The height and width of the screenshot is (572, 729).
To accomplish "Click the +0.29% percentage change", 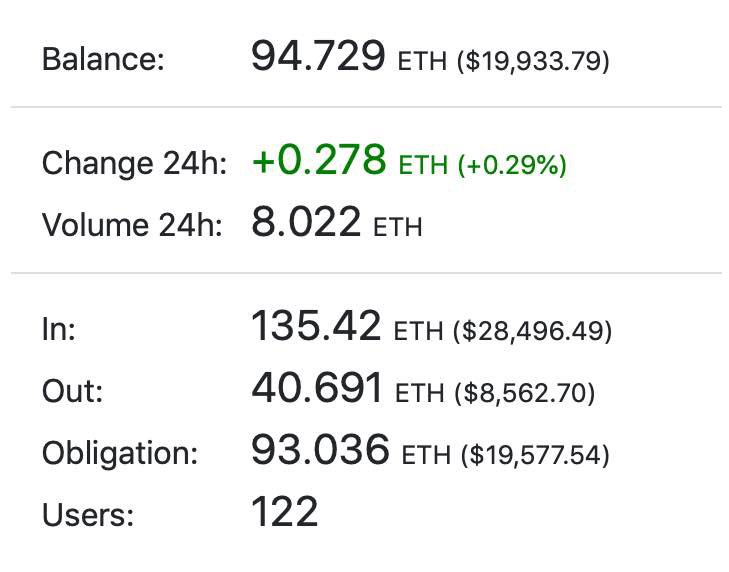I will point(512,166).
